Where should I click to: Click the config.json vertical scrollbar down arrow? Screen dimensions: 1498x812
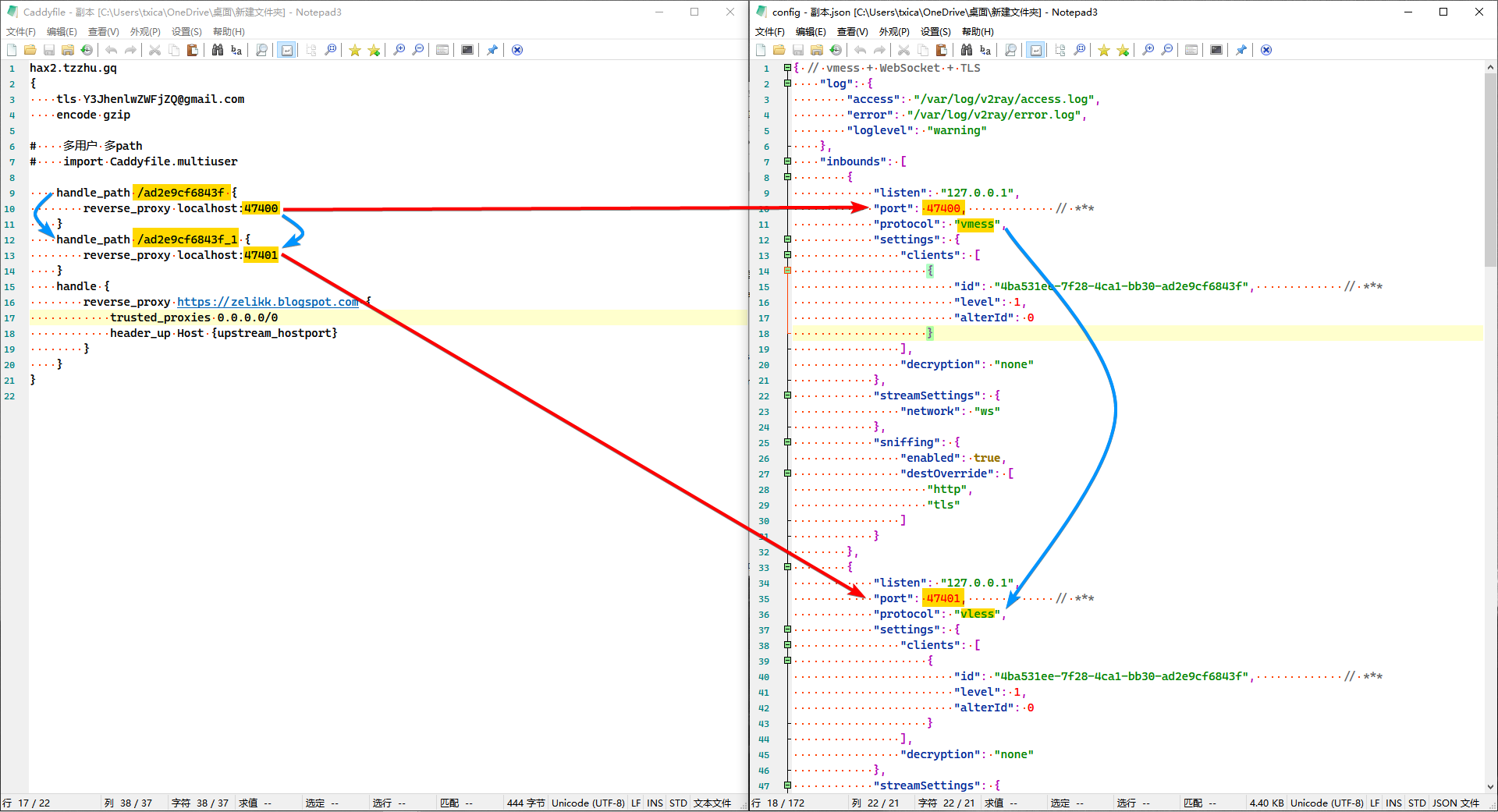(x=1490, y=787)
